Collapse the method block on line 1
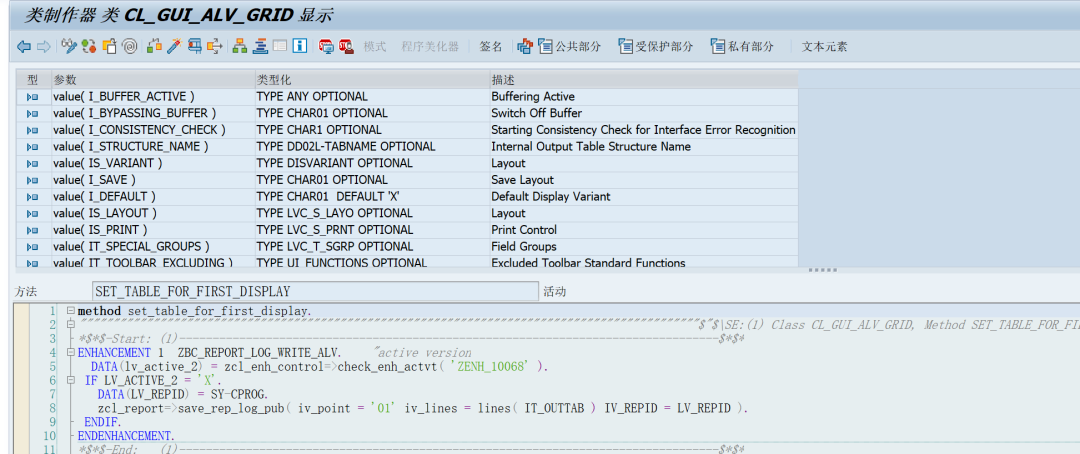This screenshot has height=454, width=1080. [70, 311]
